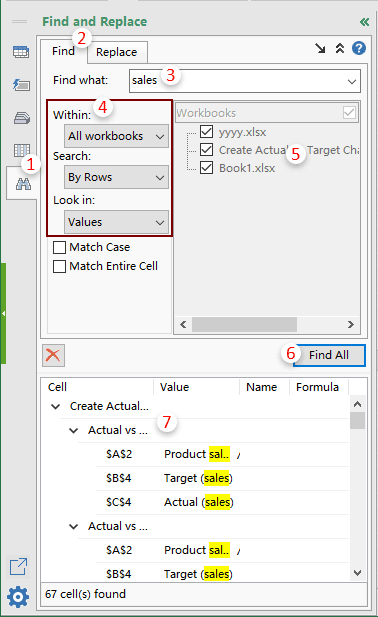Open settings with the gear icon
This screenshot has height=617, width=378.
18,597
